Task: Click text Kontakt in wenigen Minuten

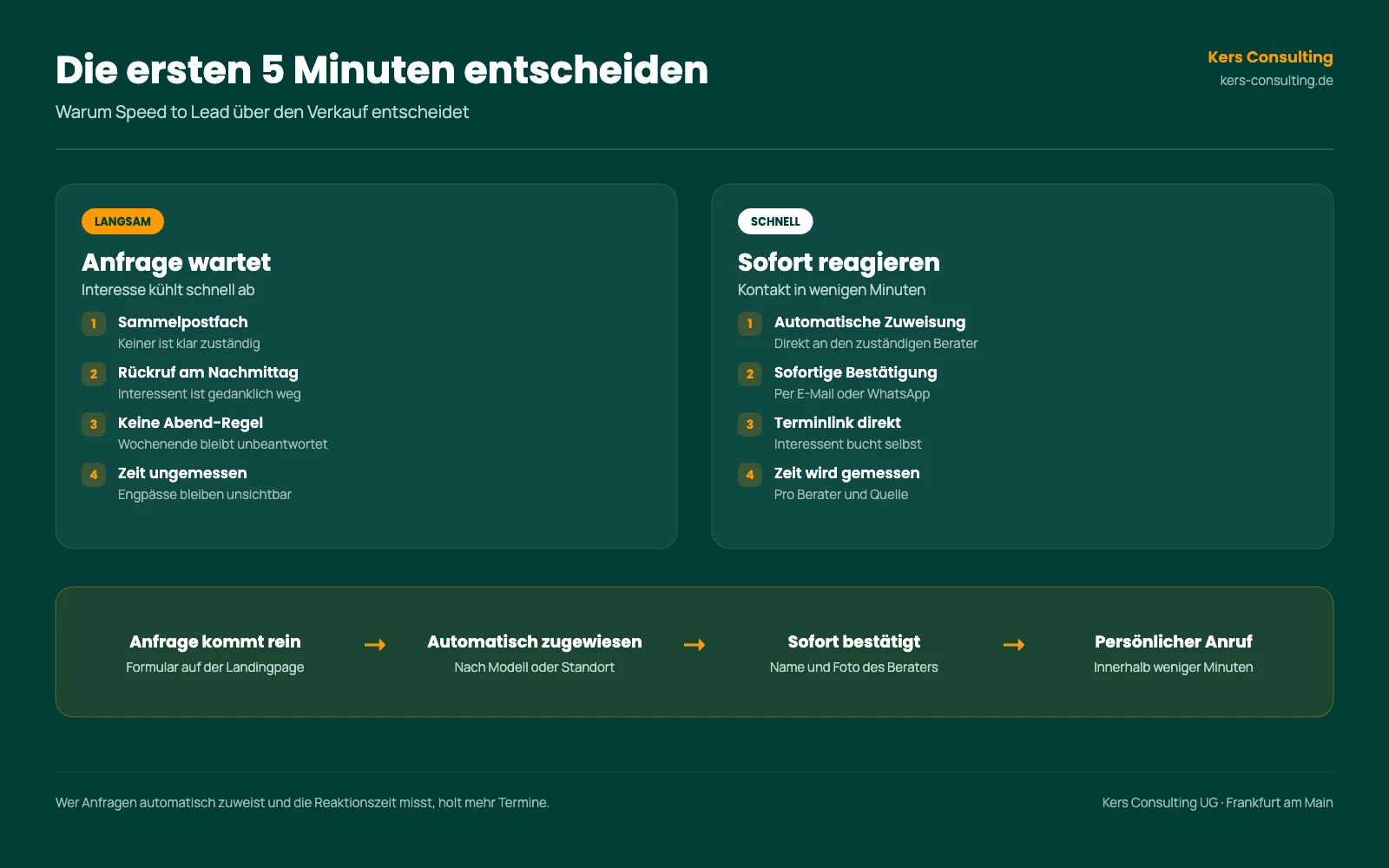Action: [x=832, y=290]
